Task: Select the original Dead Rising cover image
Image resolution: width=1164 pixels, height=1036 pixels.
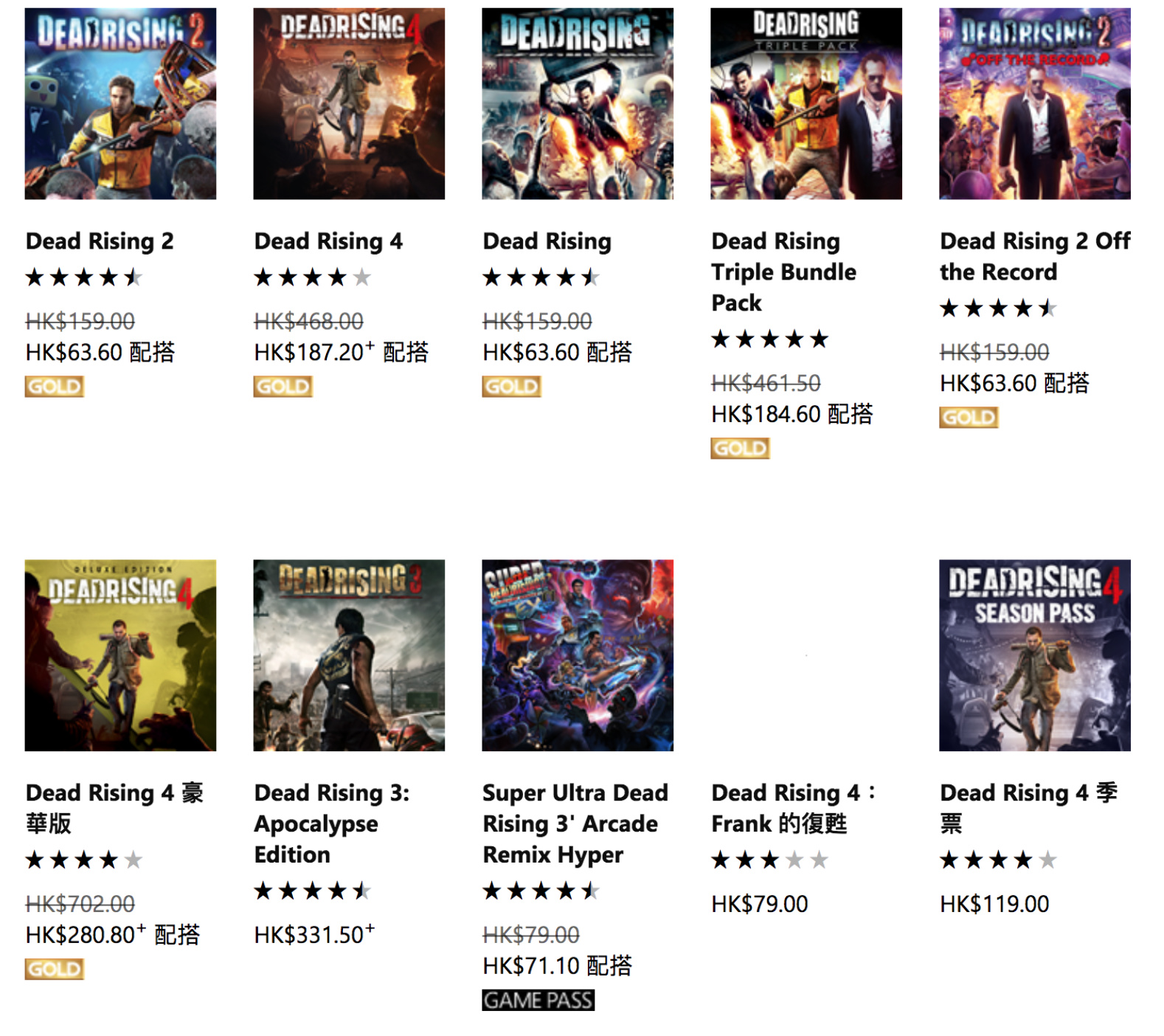Action: pyautogui.click(x=578, y=103)
